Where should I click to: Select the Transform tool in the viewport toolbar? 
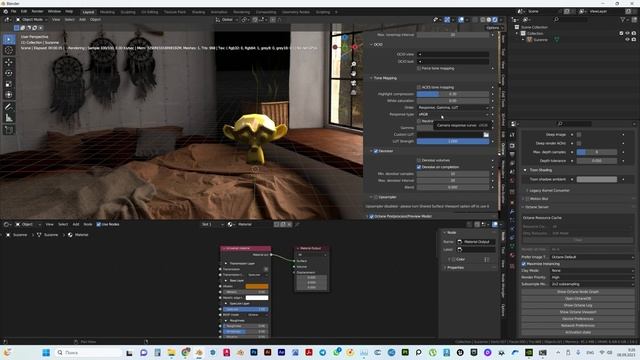pyautogui.click(x=9, y=95)
